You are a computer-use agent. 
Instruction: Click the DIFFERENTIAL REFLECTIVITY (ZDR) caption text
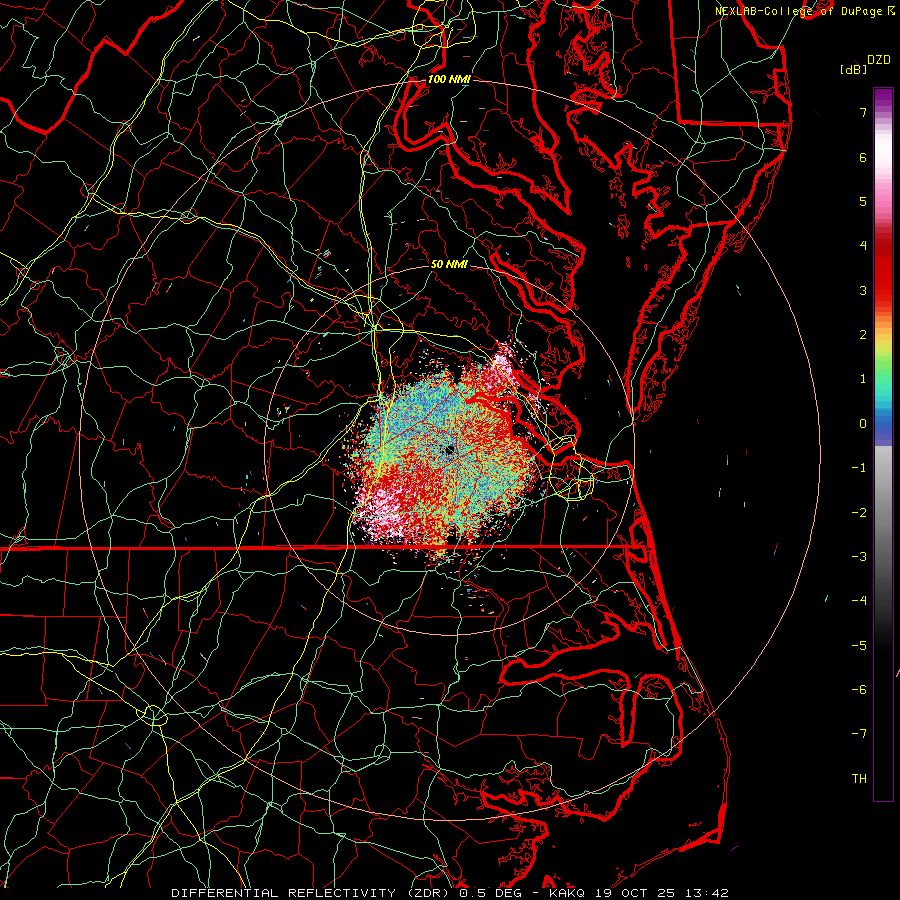coord(311,893)
